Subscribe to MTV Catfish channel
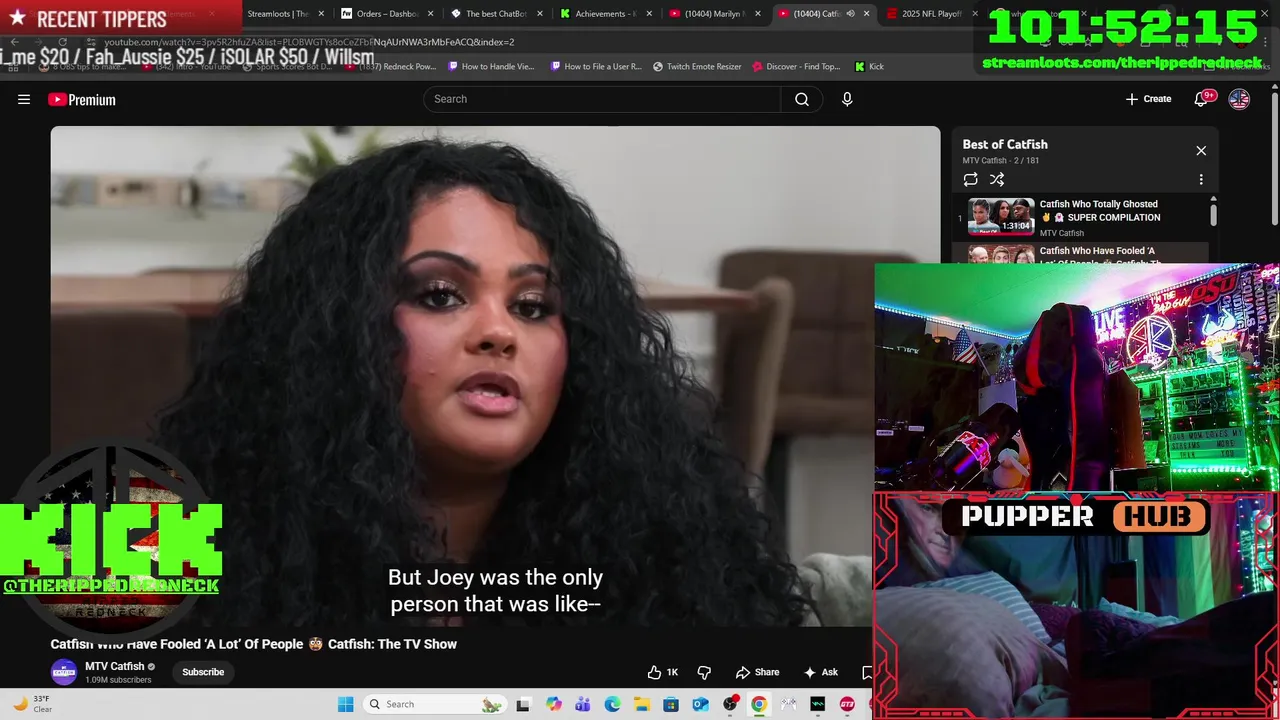The image size is (1280, 720). tap(203, 672)
